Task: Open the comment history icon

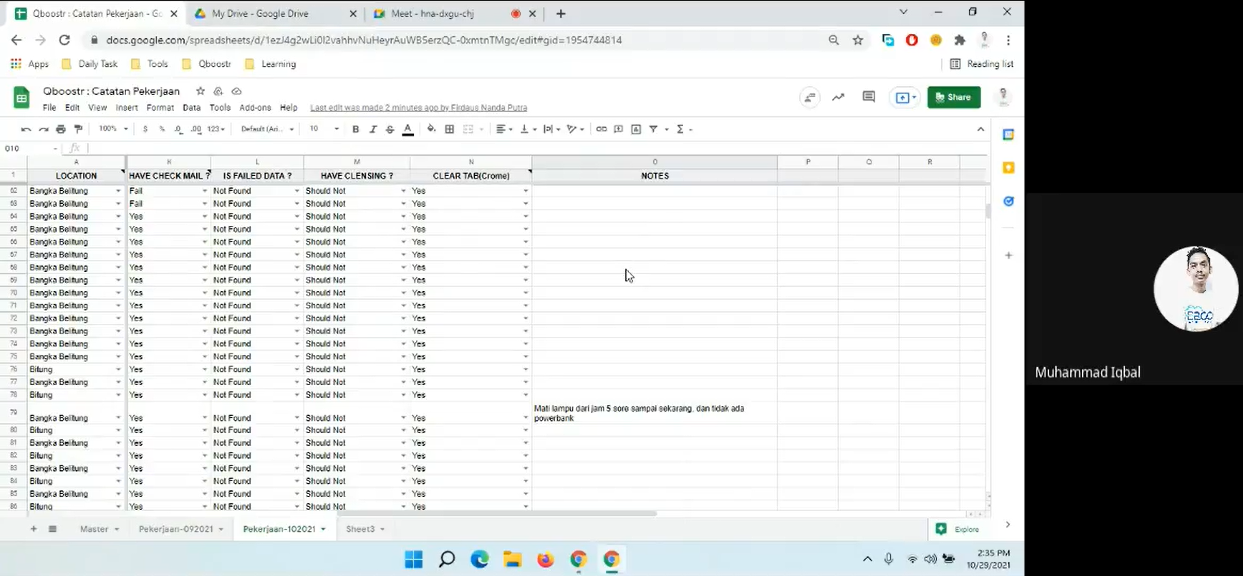Action: [868, 97]
